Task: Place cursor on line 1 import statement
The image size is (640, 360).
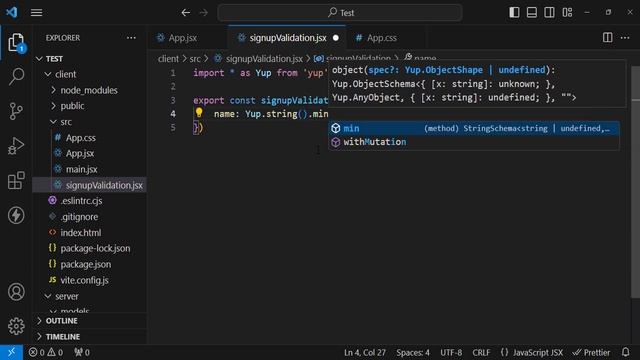Action: click(x=259, y=73)
